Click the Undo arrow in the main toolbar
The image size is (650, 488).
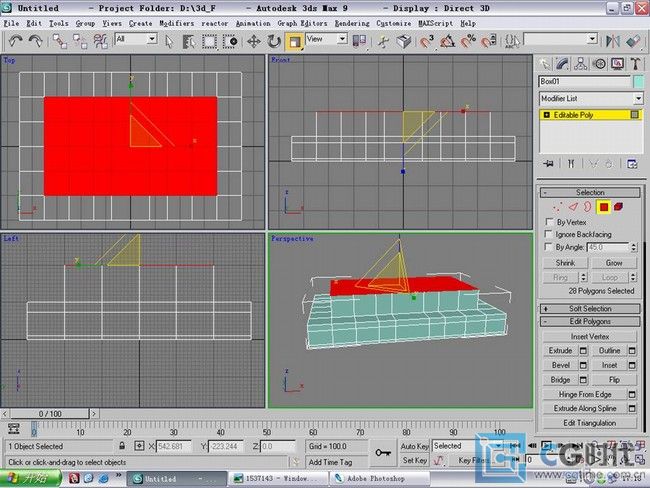(16, 41)
